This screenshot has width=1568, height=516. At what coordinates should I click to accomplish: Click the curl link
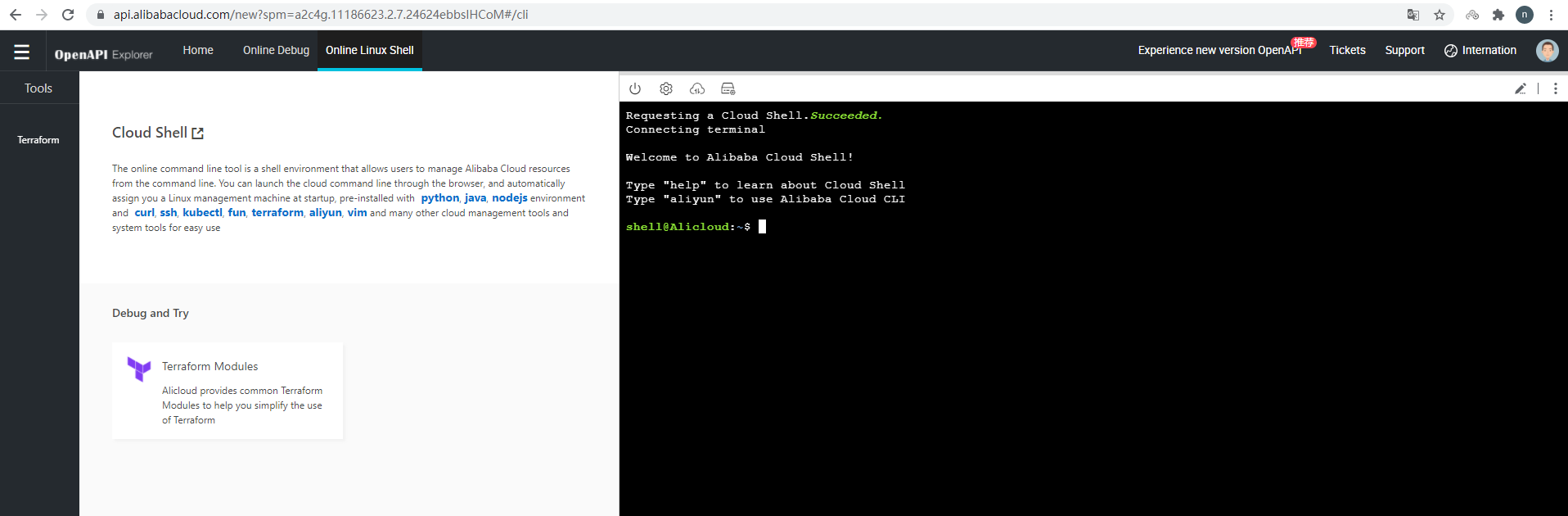[144, 212]
